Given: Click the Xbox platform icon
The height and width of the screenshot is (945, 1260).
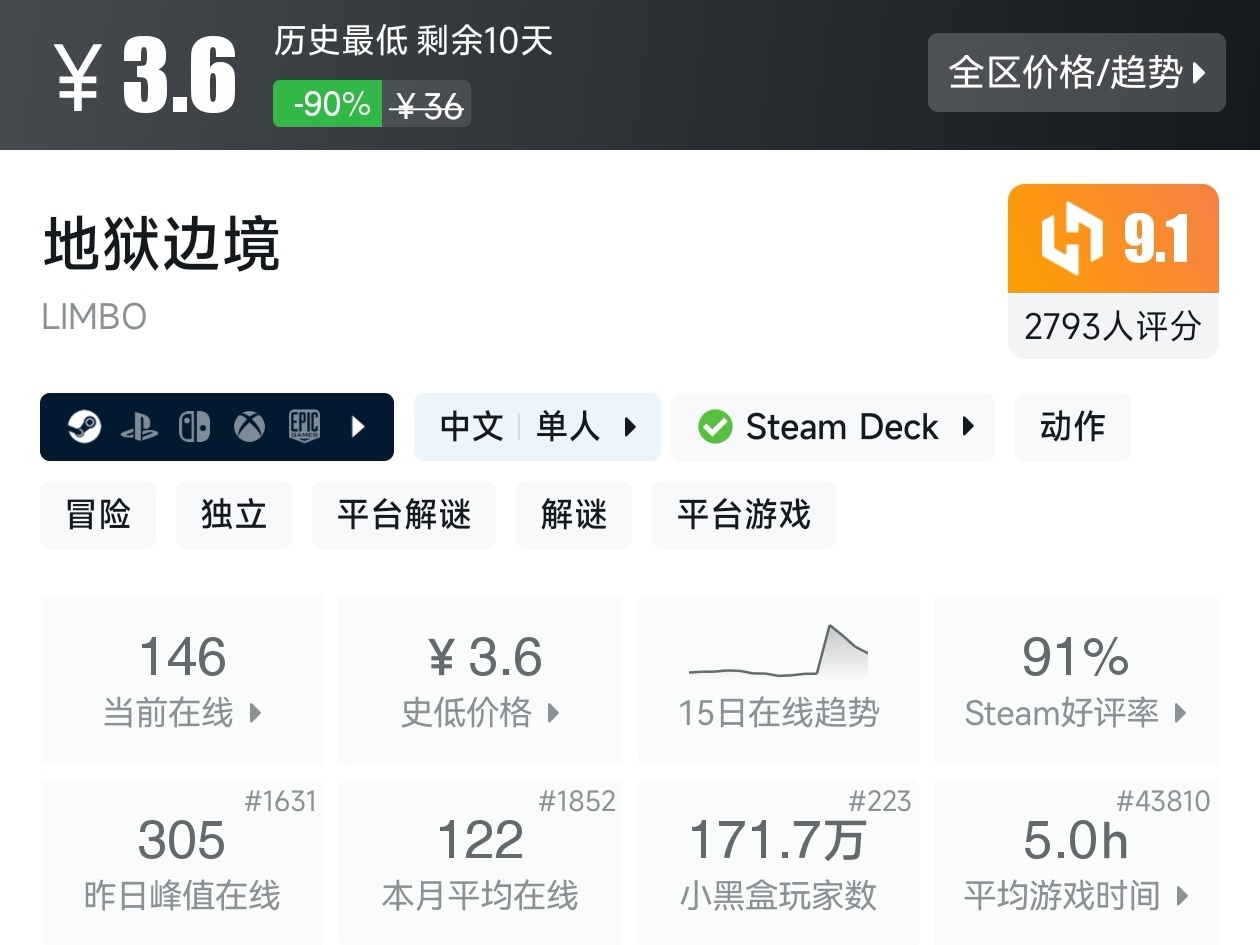Looking at the screenshot, I should 249,427.
